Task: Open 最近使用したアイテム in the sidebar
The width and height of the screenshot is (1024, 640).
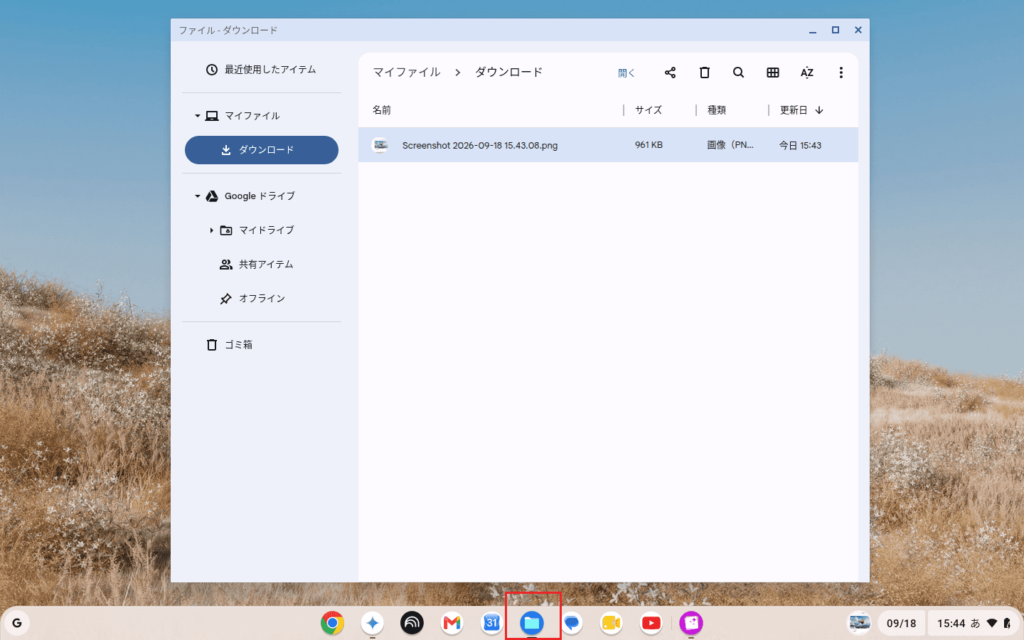Action: (261, 69)
